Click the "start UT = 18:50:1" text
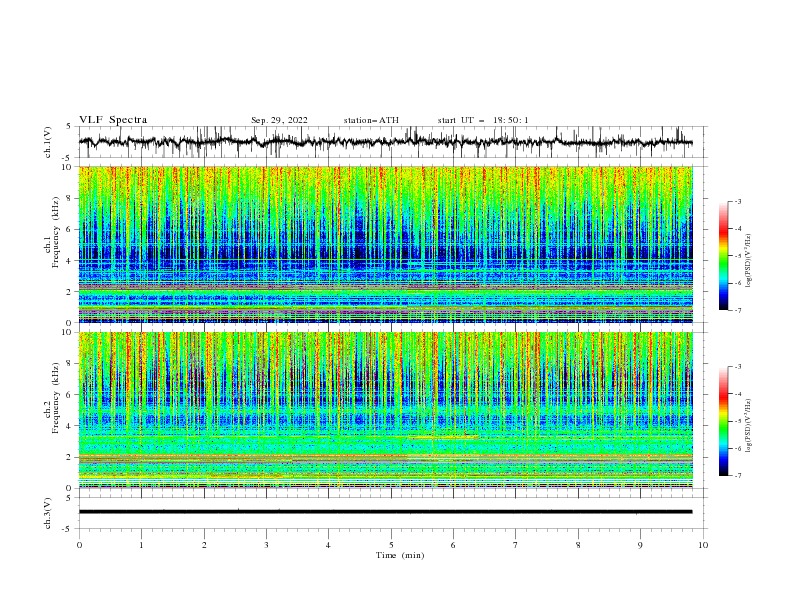The height and width of the screenshot is (612, 792). pyautogui.click(x=482, y=120)
